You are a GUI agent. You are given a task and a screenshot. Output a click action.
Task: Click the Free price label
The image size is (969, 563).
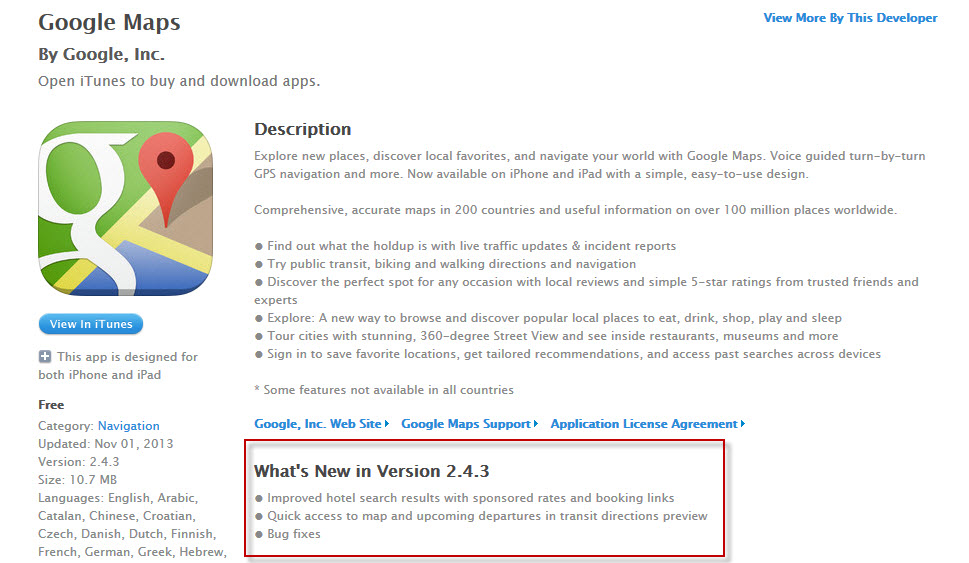point(51,405)
